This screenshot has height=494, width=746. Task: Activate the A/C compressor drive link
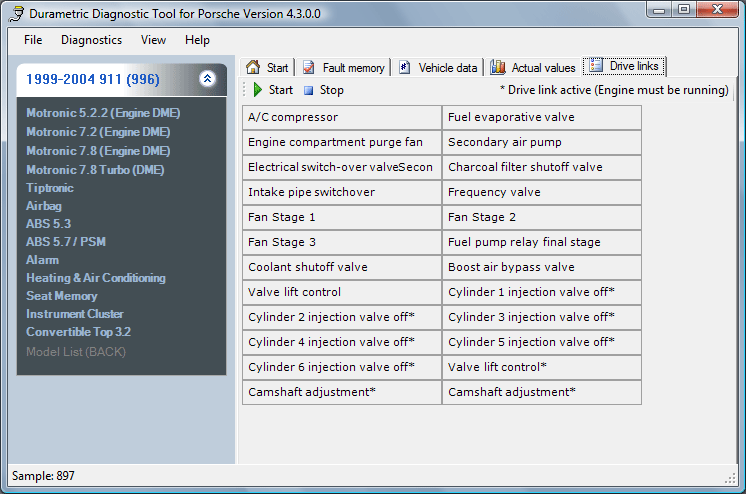pyautogui.click(x=342, y=117)
